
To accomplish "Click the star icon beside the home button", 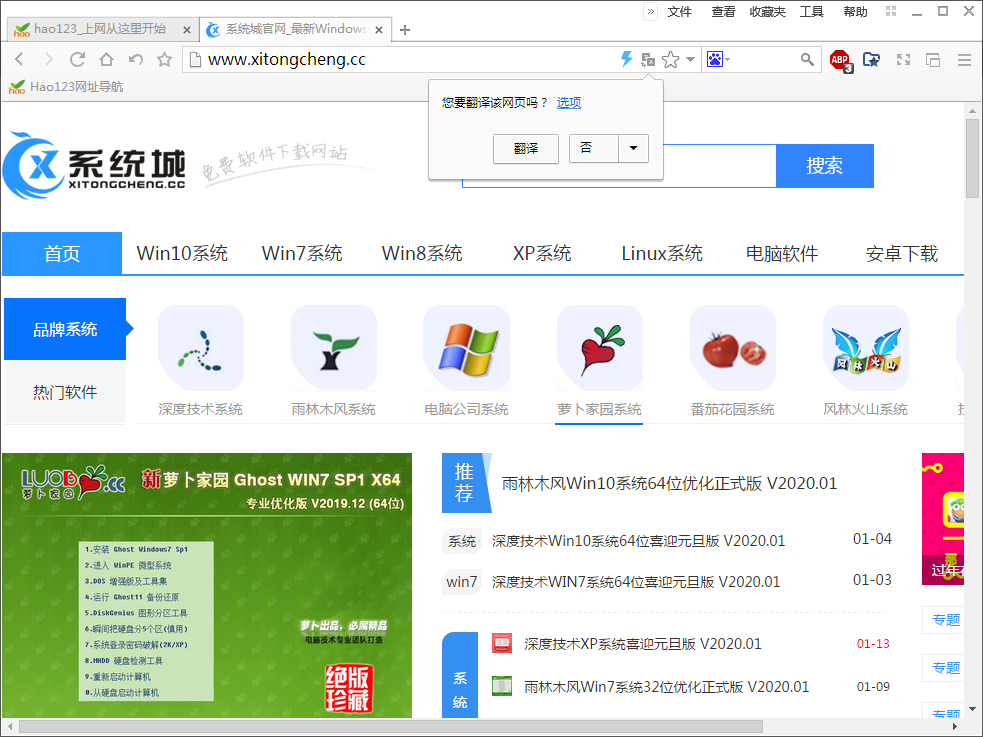I will point(164,60).
